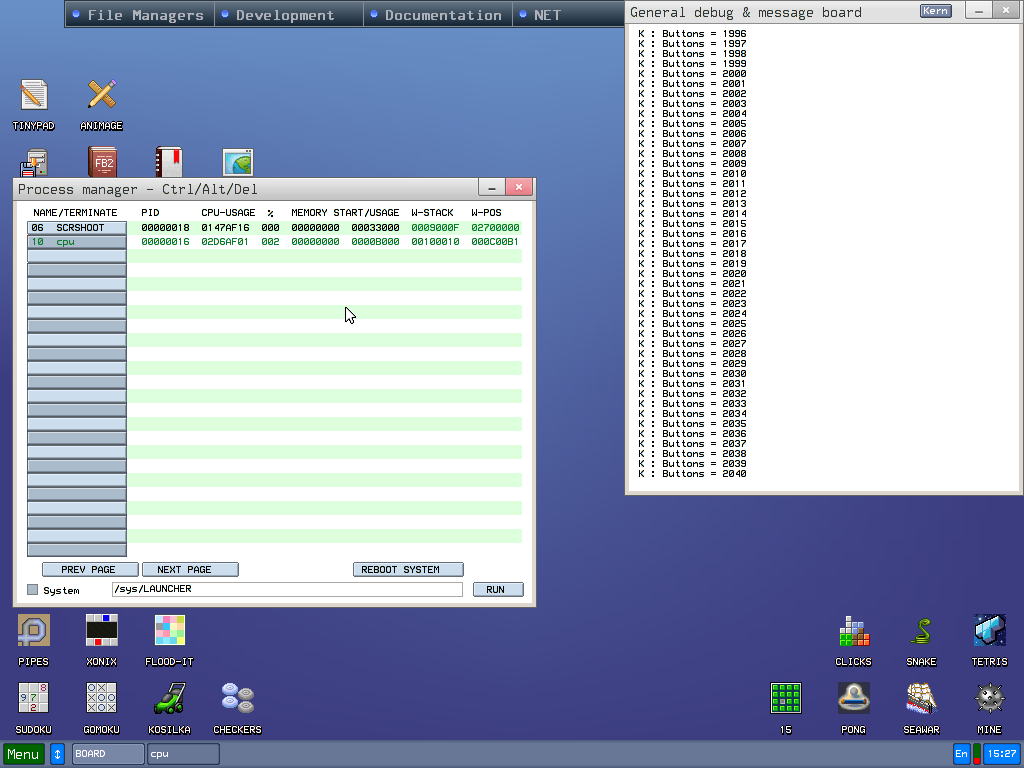Open the MINE game icon
Screen dimensions: 1024x768
coord(989,699)
